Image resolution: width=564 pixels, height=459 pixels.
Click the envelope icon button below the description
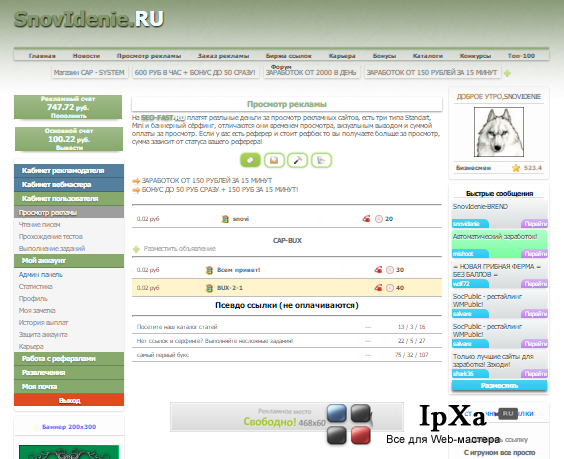(274, 160)
